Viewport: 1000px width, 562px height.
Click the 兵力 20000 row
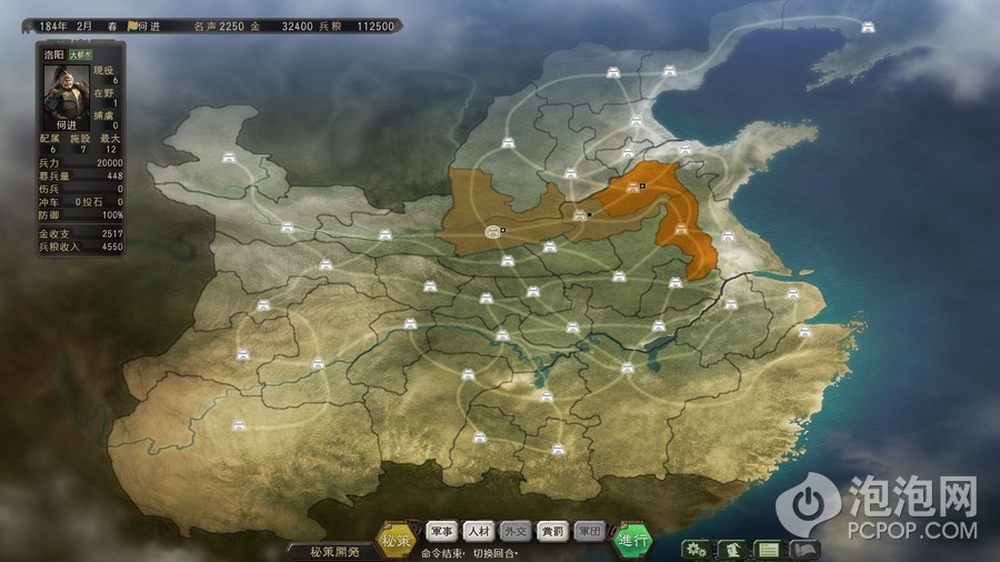click(80, 163)
